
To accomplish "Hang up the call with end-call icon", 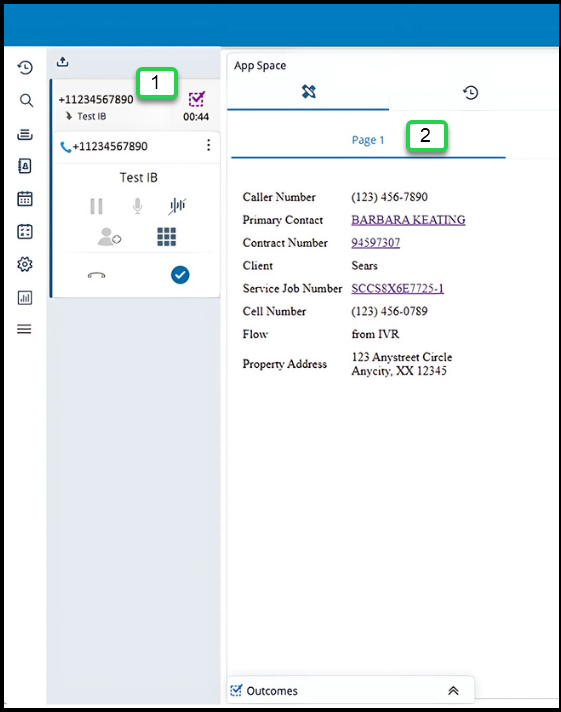I will pyautogui.click(x=96, y=275).
